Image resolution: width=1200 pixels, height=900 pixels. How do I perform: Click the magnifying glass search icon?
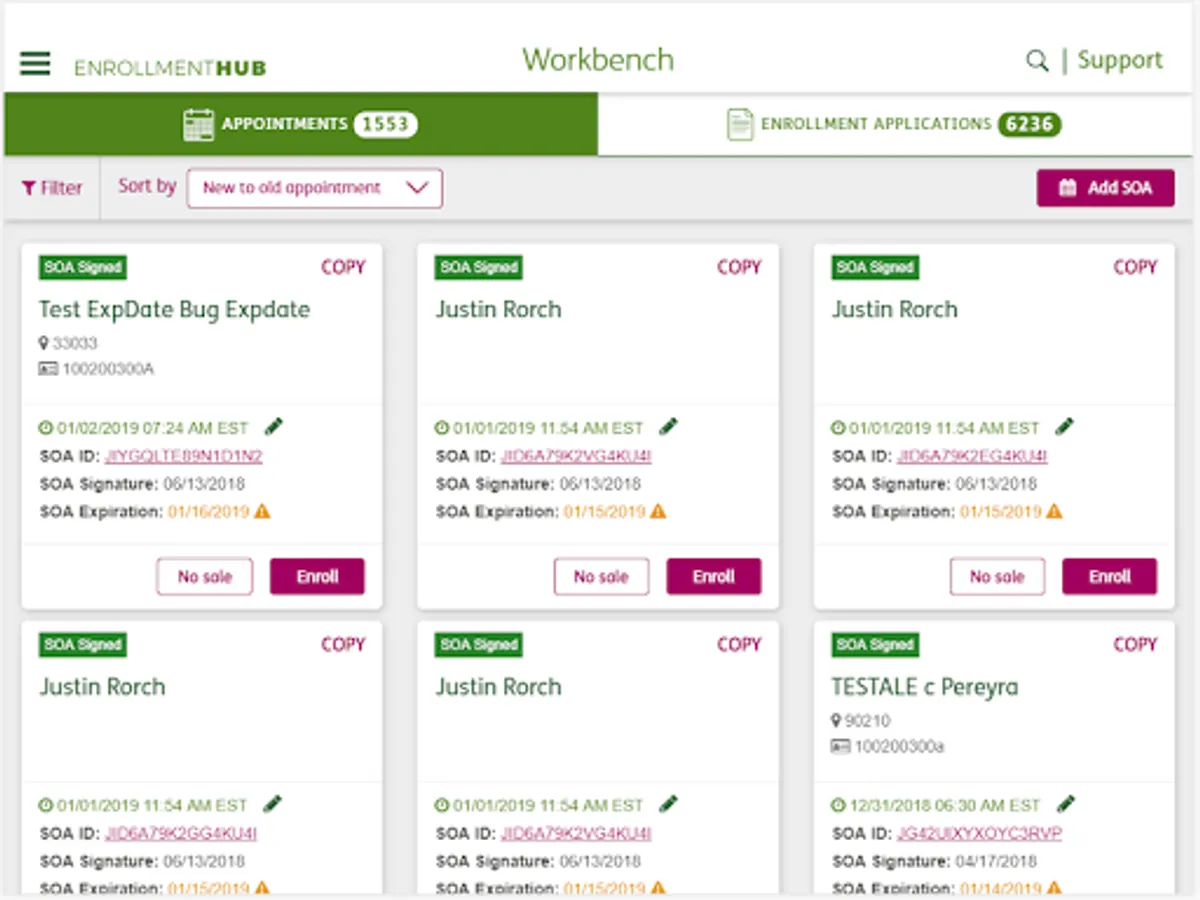(1037, 61)
